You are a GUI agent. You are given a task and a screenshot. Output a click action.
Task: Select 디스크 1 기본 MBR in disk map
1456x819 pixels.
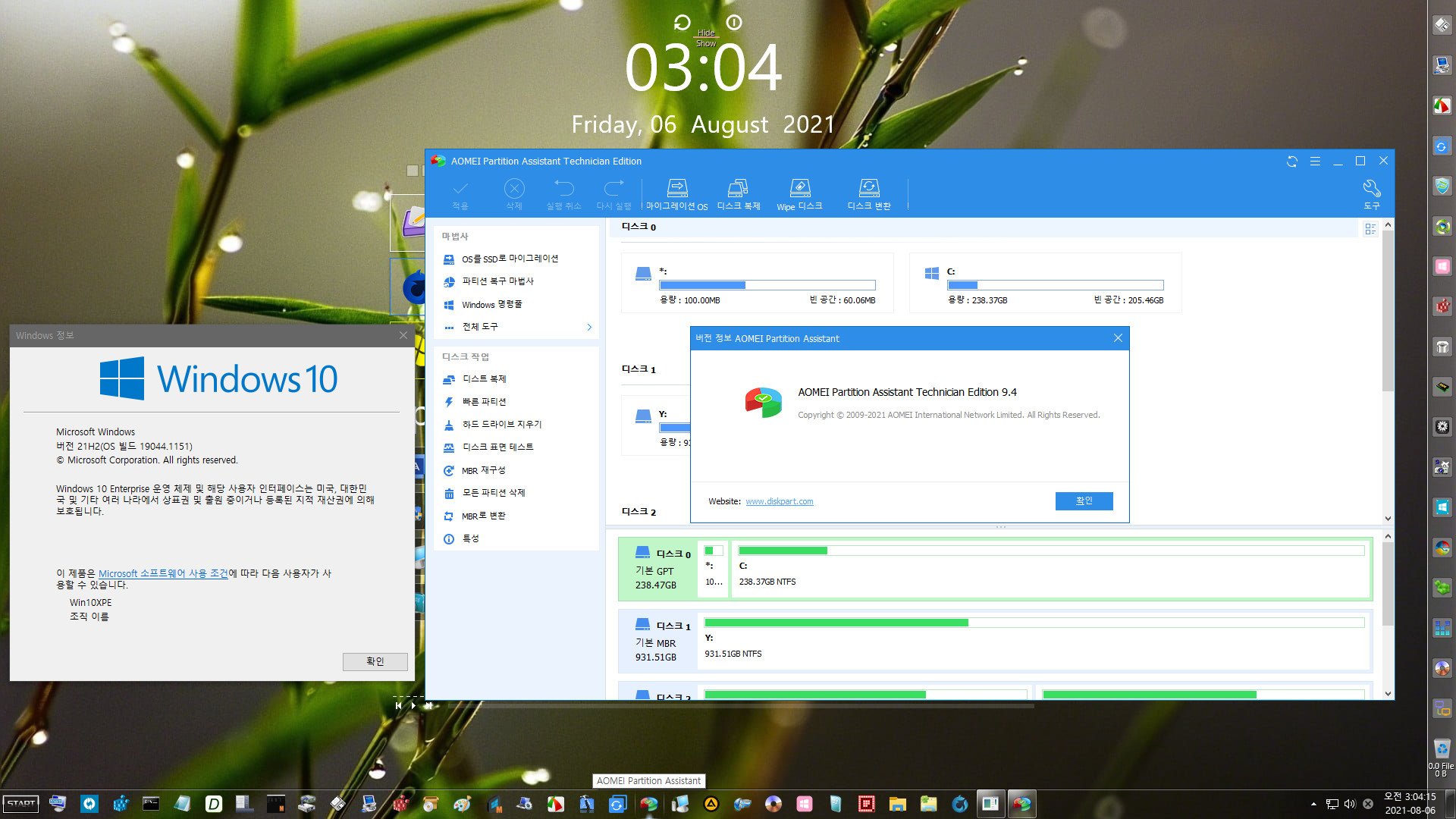(658, 641)
